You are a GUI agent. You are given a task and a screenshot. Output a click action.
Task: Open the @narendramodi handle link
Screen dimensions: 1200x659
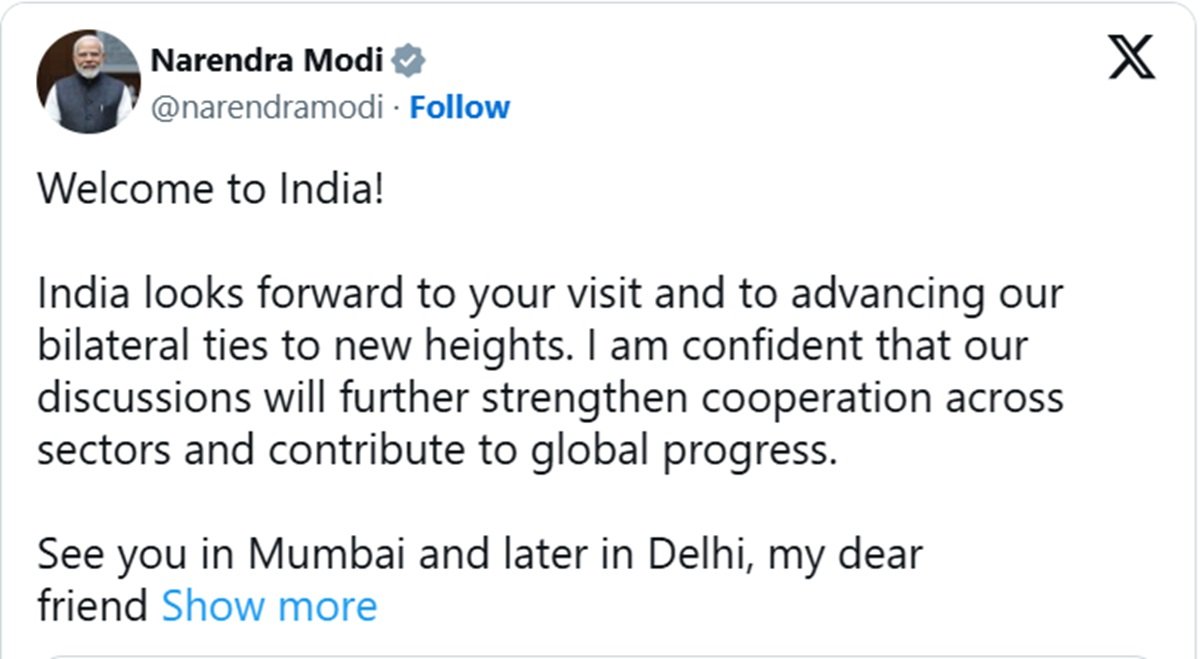267,108
